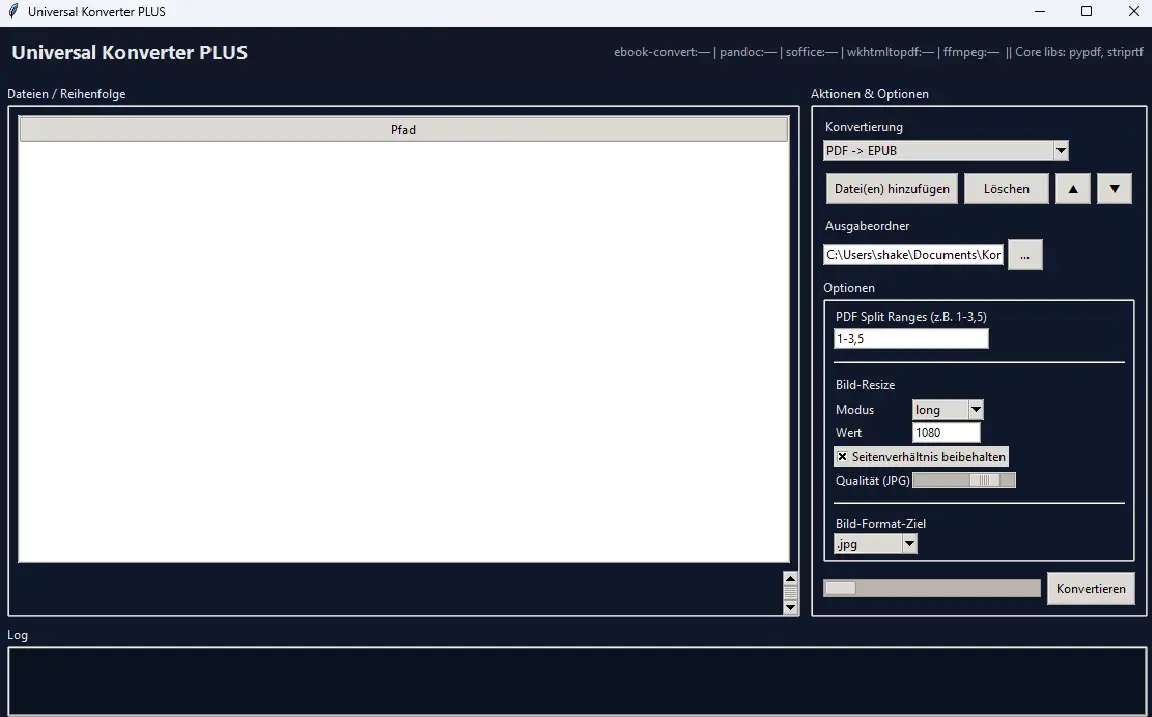The image size is (1152, 717).
Task: Move selected file down with arrow icon
Action: (x=1114, y=188)
